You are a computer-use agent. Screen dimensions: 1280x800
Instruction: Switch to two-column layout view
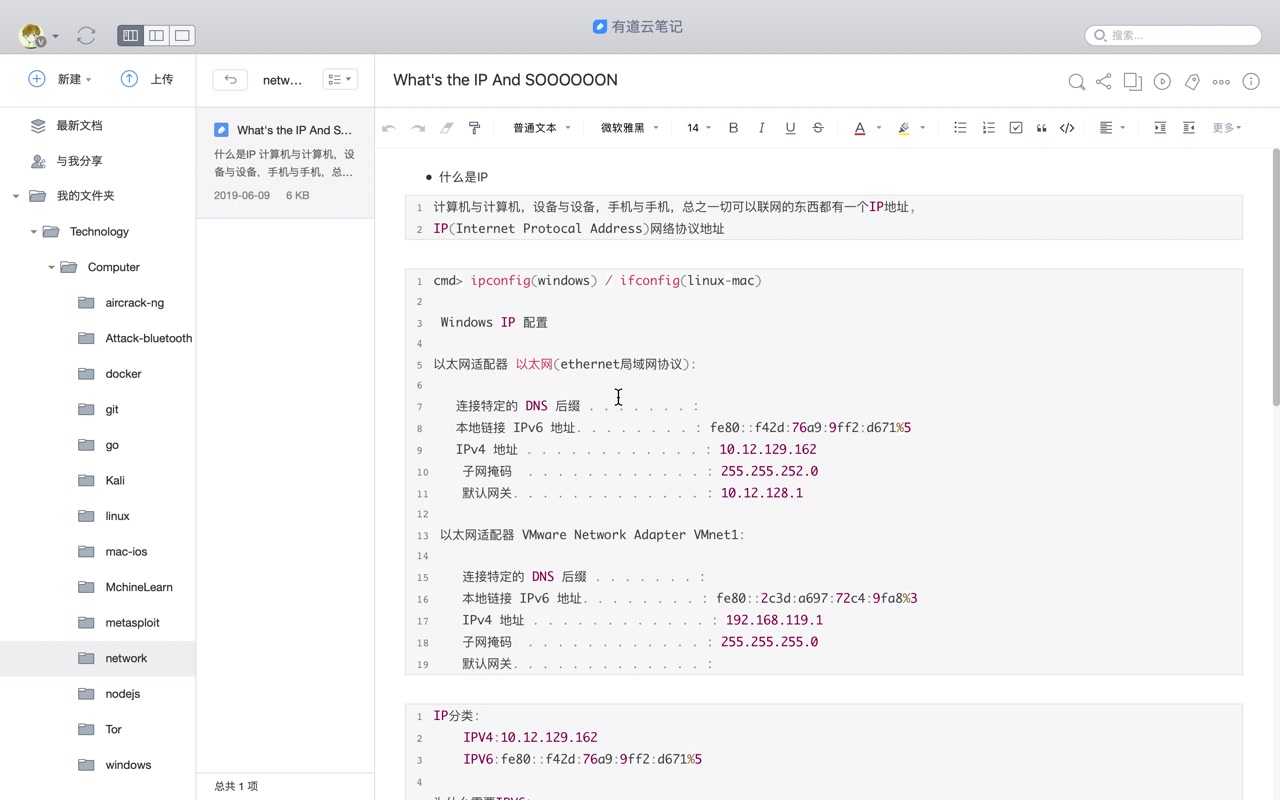click(156, 35)
